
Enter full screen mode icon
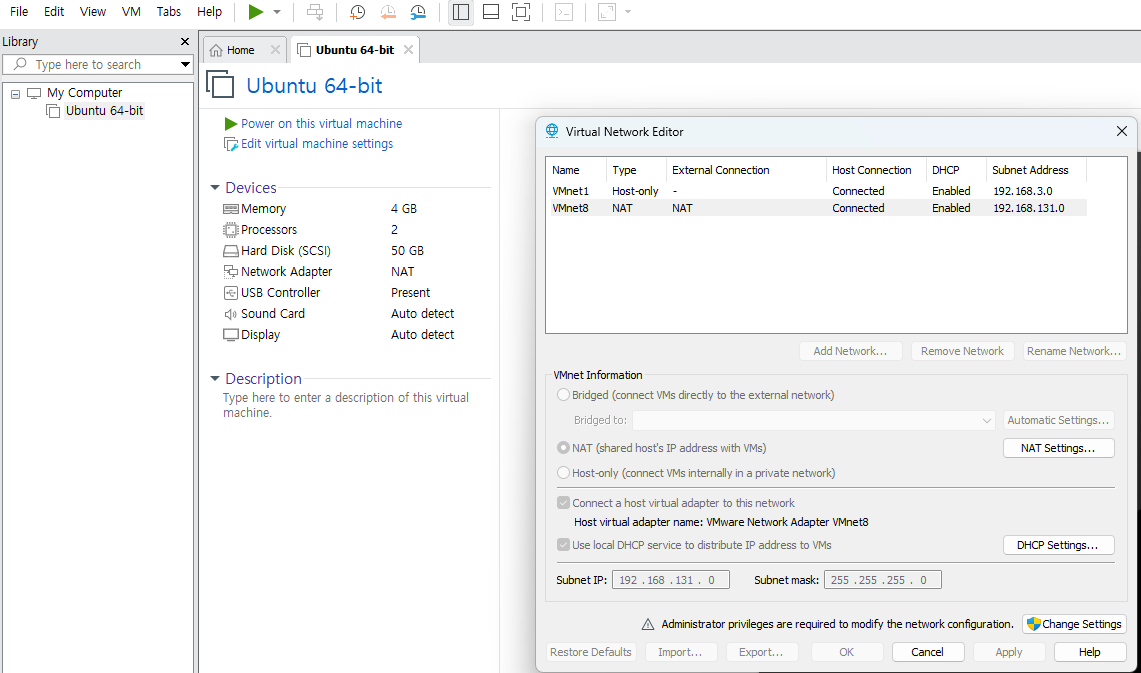click(521, 12)
